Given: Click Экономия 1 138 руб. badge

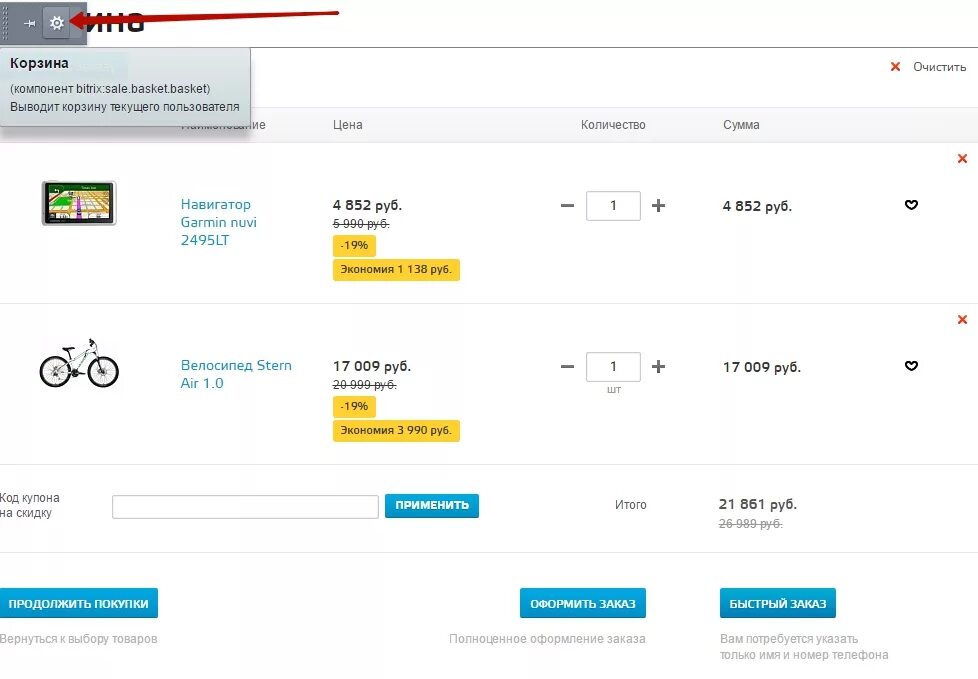Looking at the screenshot, I should [x=396, y=269].
